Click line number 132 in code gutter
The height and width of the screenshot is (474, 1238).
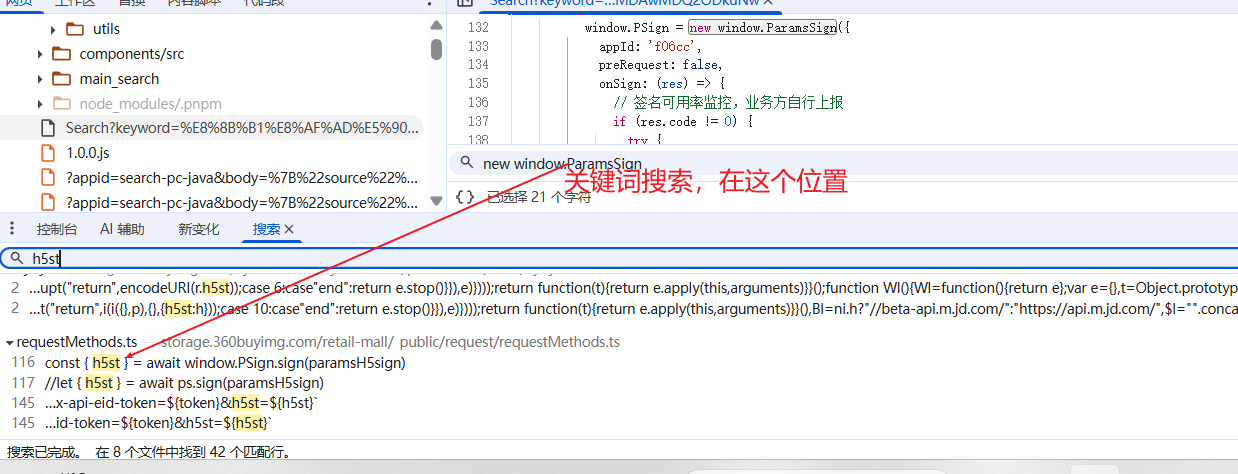click(x=478, y=28)
